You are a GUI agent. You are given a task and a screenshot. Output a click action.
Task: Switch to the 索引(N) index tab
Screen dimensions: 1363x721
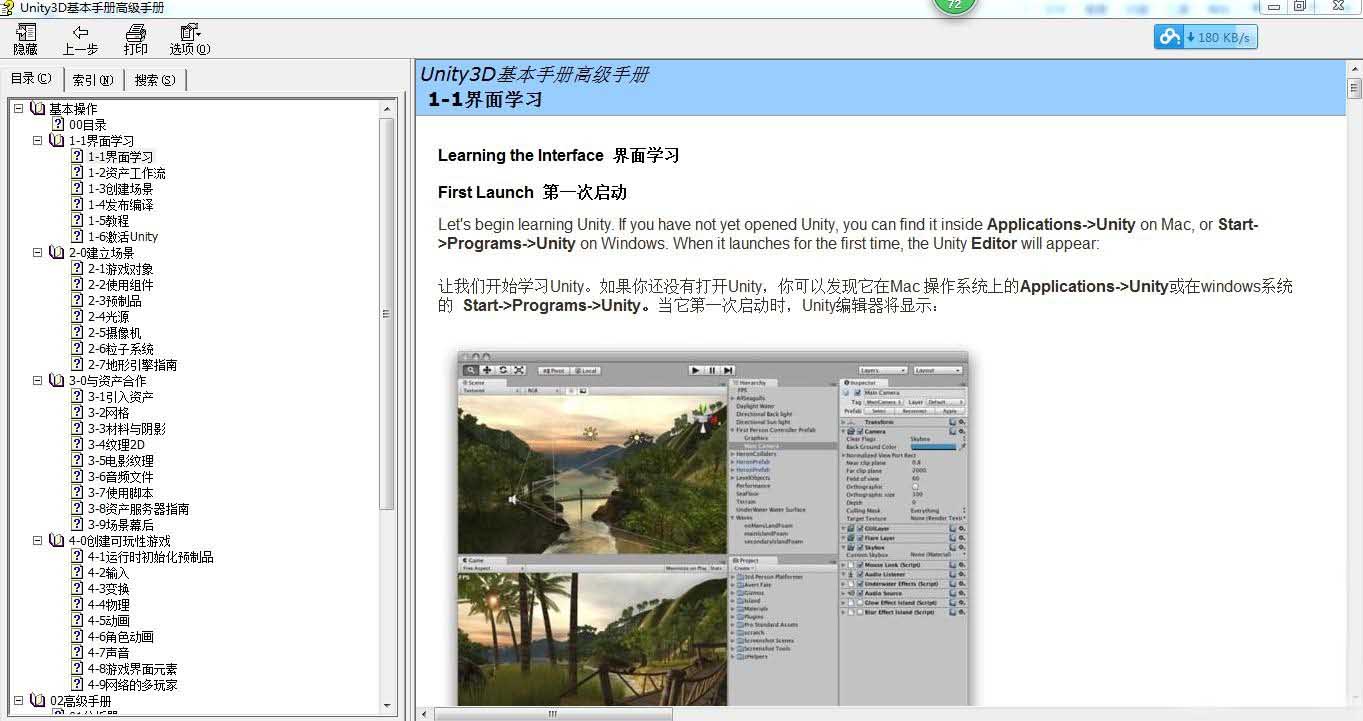[93, 80]
